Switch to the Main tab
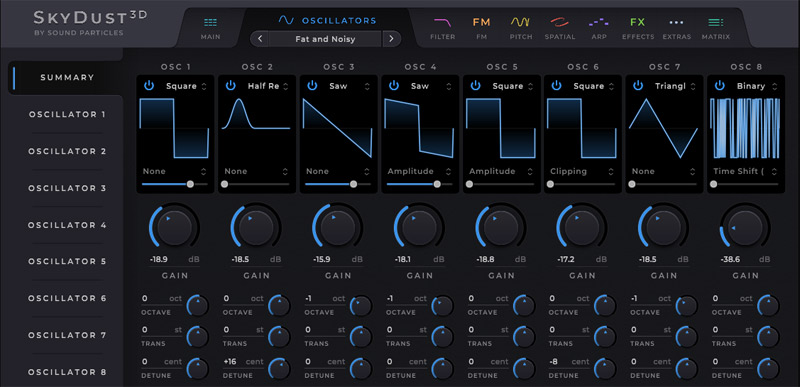This screenshot has height=387, width=800. tap(210, 29)
